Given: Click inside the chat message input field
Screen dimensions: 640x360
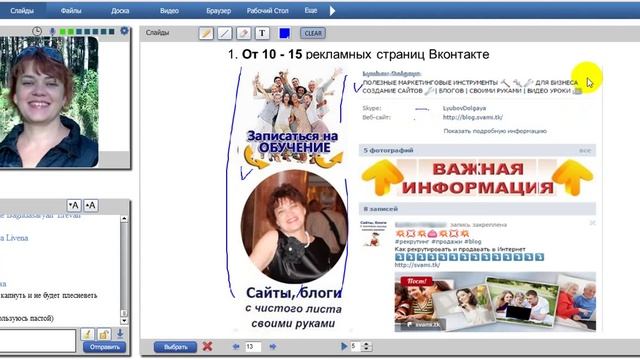Looking at the screenshot, I should pyautogui.click(x=38, y=340).
